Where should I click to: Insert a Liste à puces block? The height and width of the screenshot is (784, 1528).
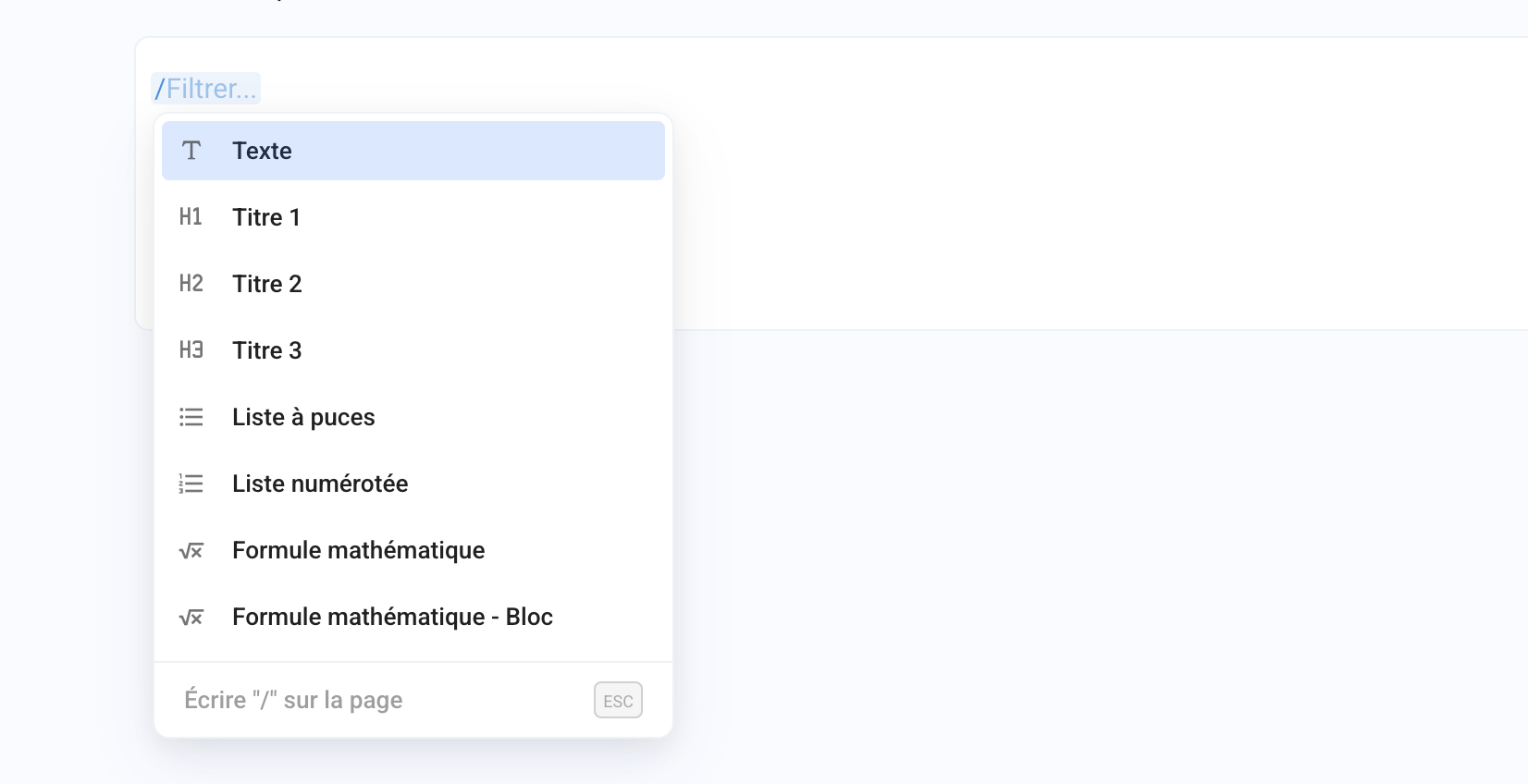pos(303,417)
